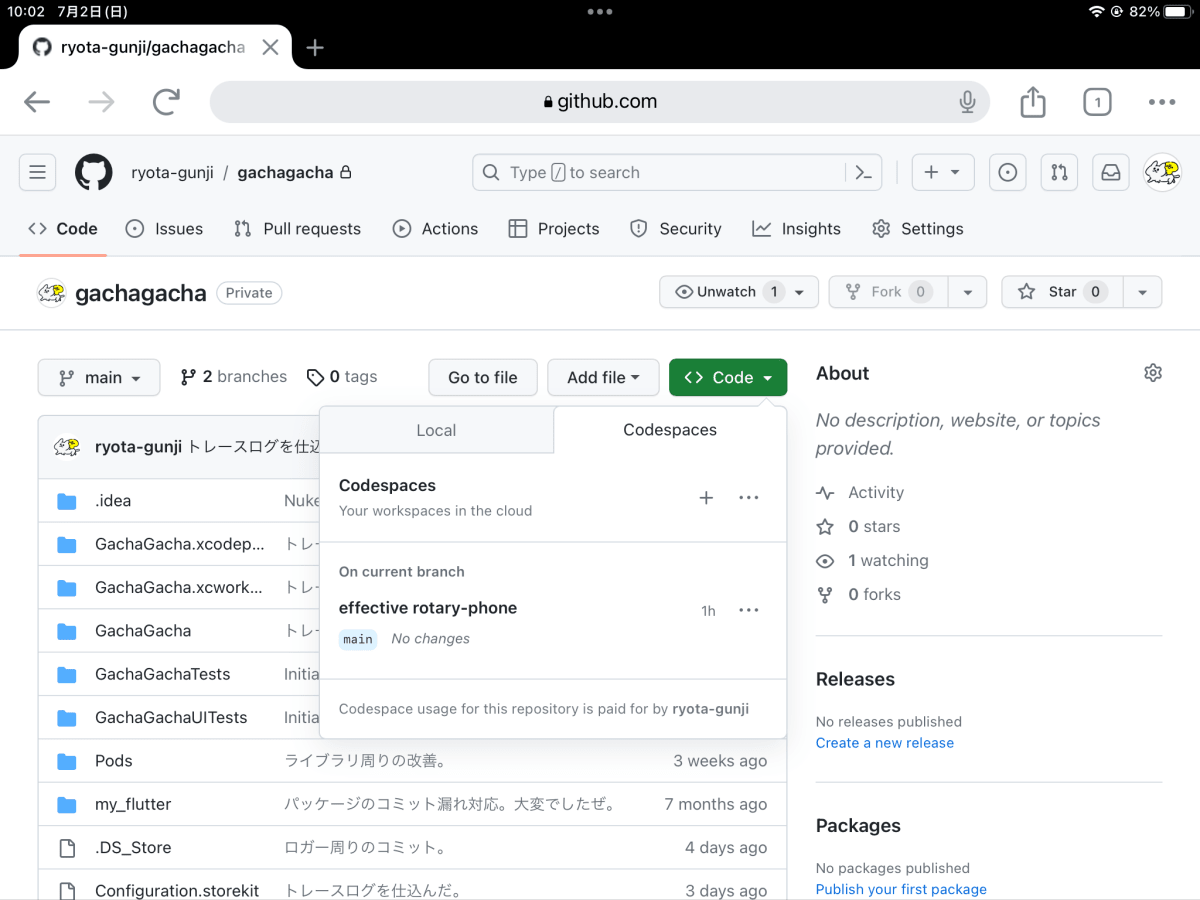Show the browser tab overview
Image resolution: width=1200 pixels, height=900 pixels.
tap(1097, 102)
